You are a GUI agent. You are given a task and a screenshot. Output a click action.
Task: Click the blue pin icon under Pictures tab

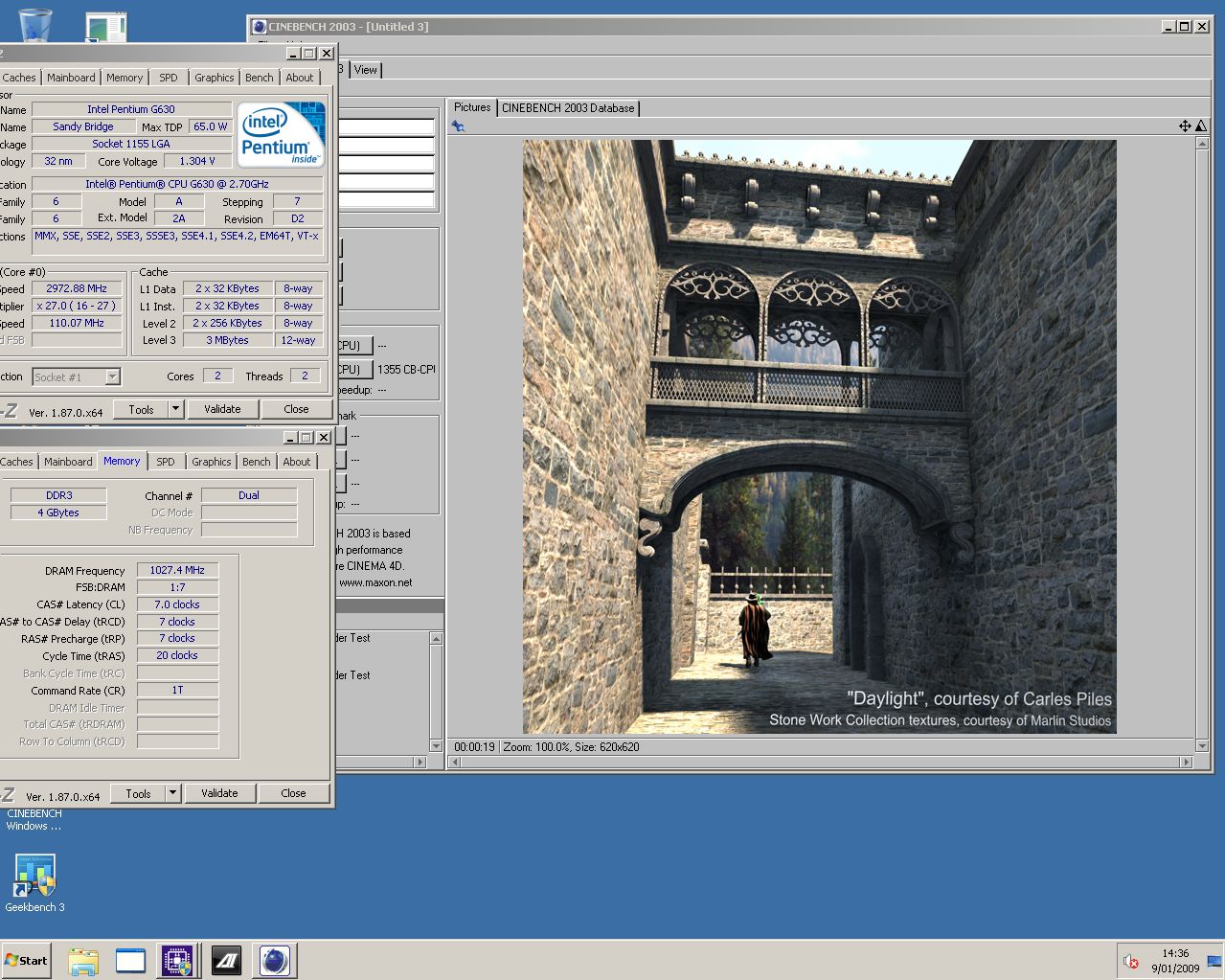click(458, 126)
